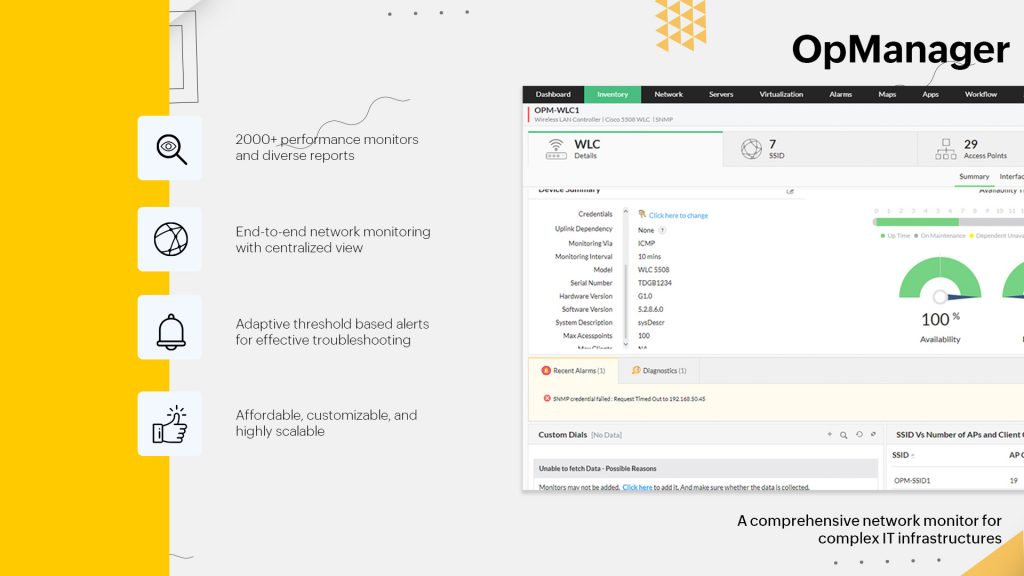Click the credentials key icon
The width and height of the screenshot is (1024, 576).
pos(642,214)
